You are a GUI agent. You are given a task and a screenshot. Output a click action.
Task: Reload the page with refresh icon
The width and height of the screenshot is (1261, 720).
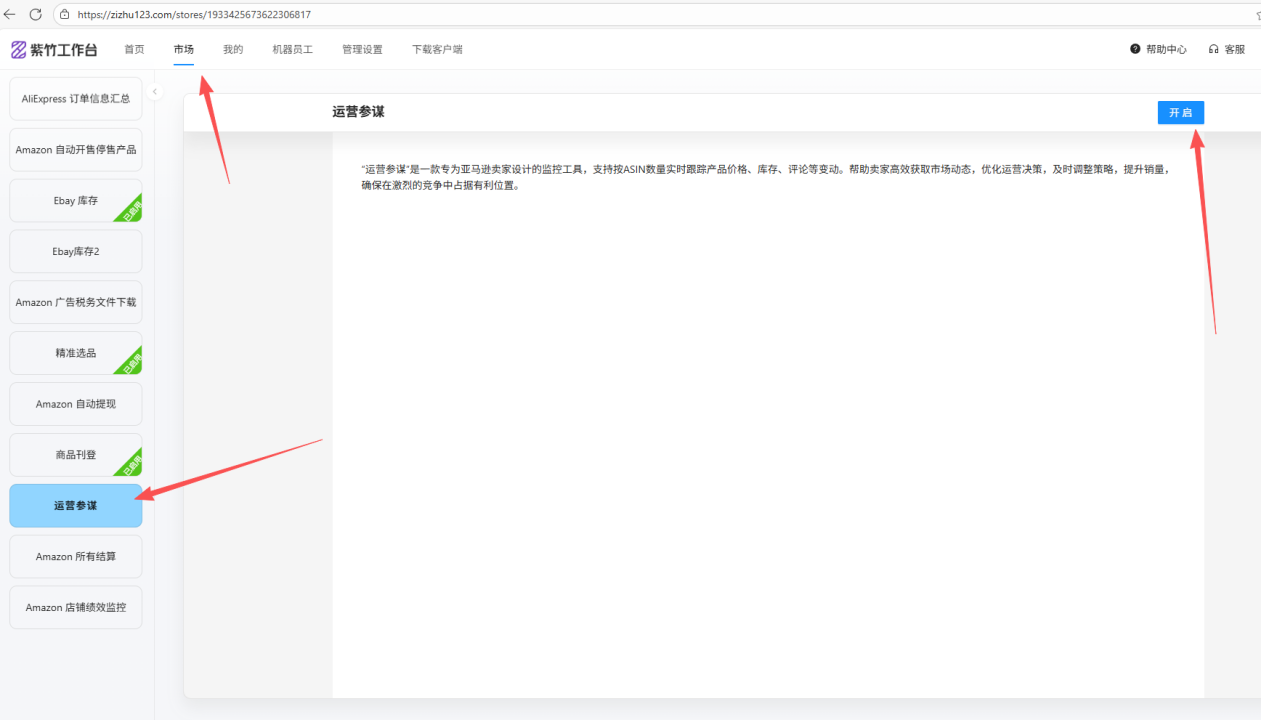coord(36,14)
